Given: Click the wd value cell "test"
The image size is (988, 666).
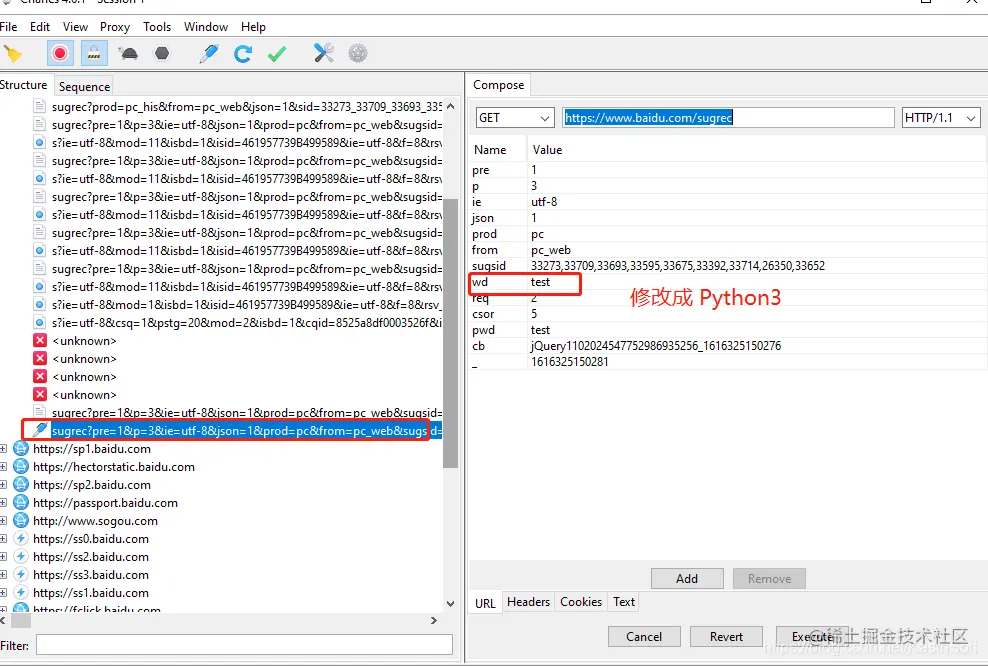Looking at the screenshot, I should (541, 282).
